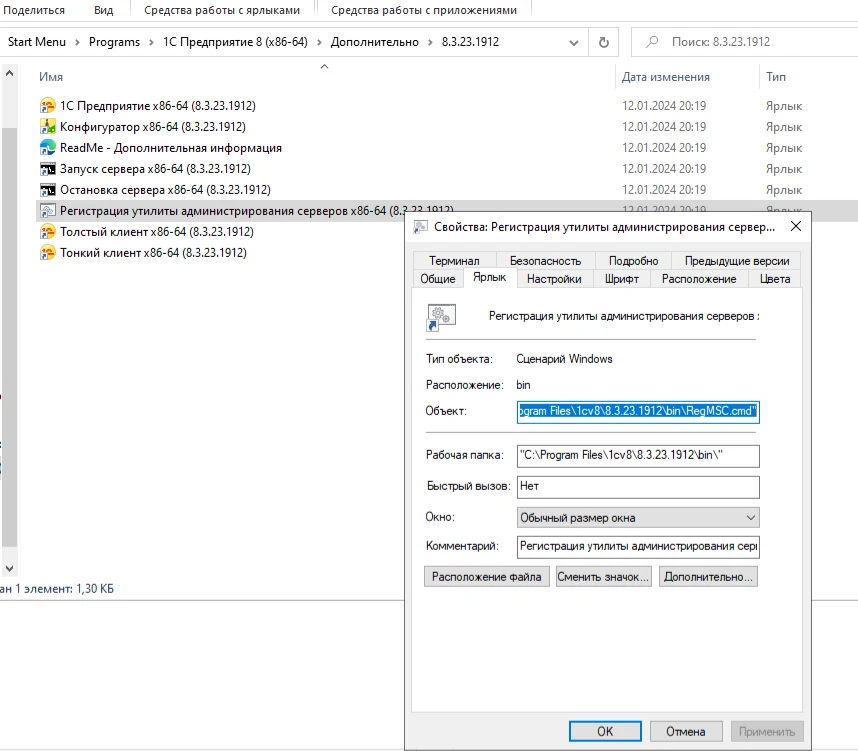858x751 pixels.
Task: Click the Комментарий field
Action: click(x=638, y=546)
